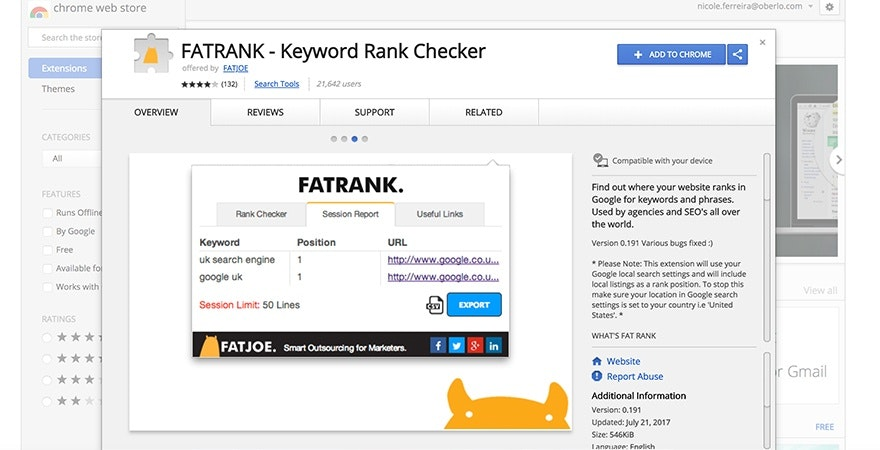Click the star rating of the extension

click(199, 84)
